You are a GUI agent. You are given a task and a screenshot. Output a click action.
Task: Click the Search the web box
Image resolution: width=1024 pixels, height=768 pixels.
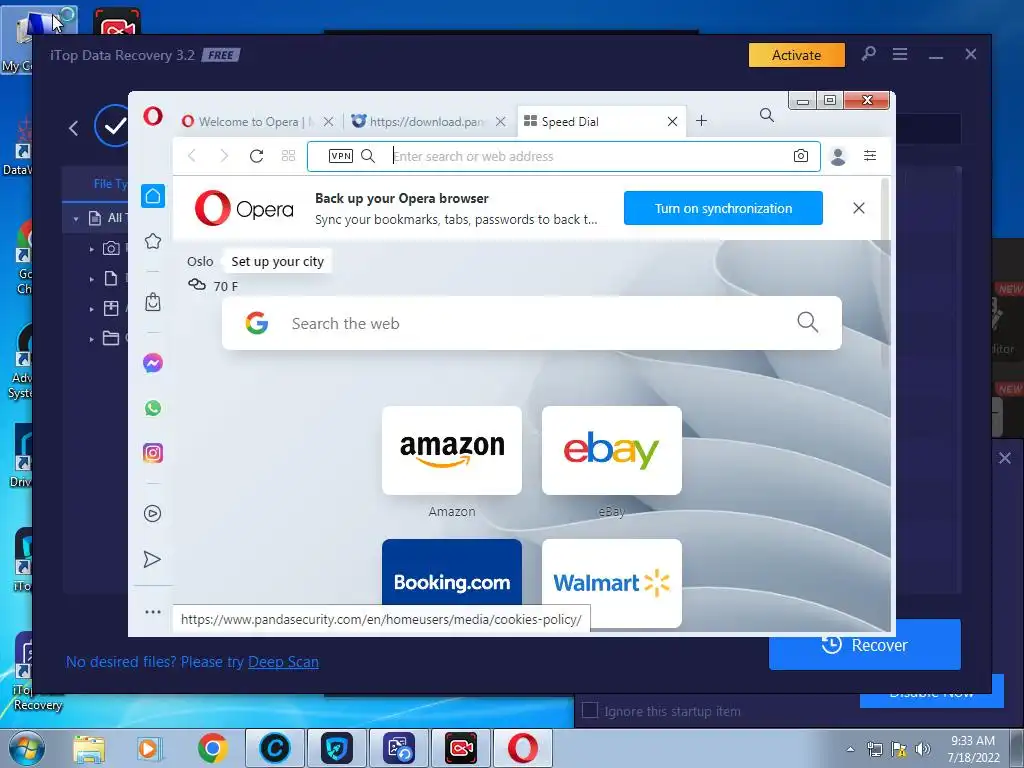pyautogui.click(x=532, y=323)
